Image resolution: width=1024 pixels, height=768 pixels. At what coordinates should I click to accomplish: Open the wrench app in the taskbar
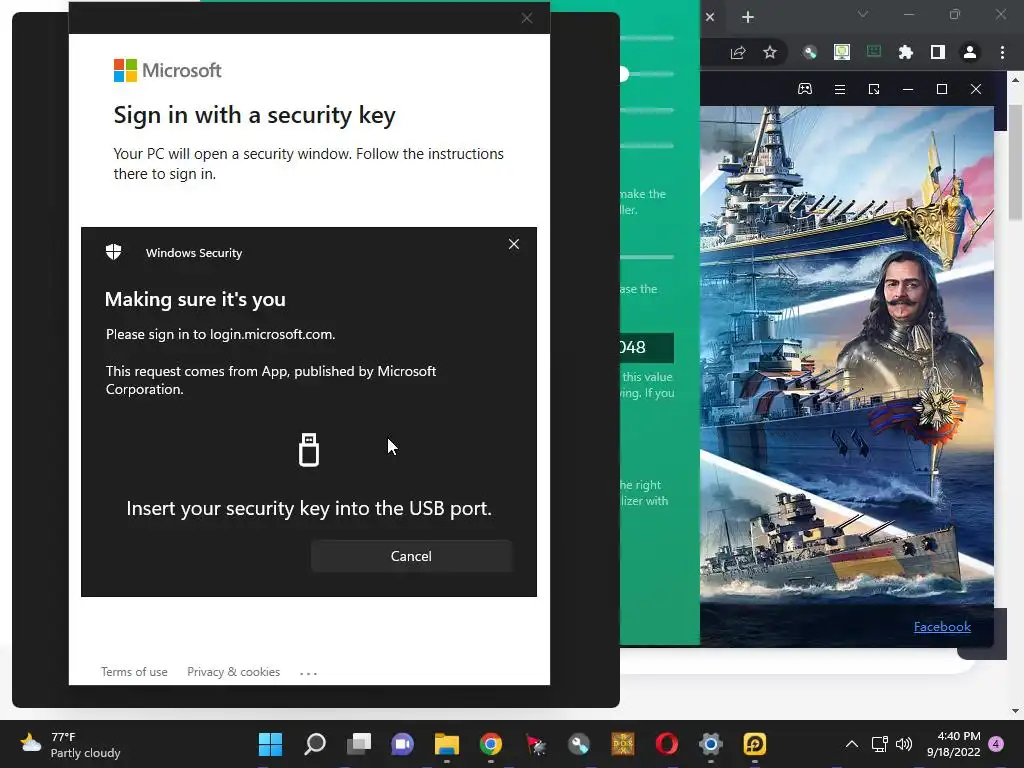coord(579,744)
